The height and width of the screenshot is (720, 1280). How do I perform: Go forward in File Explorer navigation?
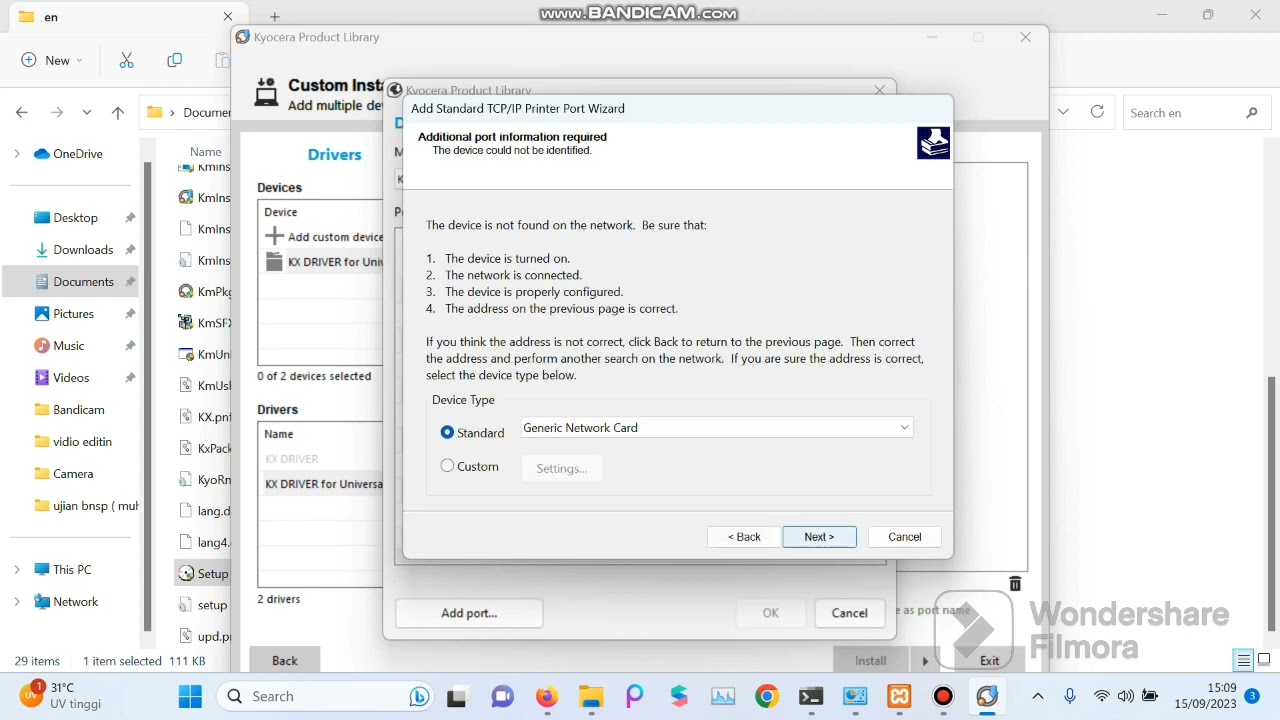pos(56,113)
